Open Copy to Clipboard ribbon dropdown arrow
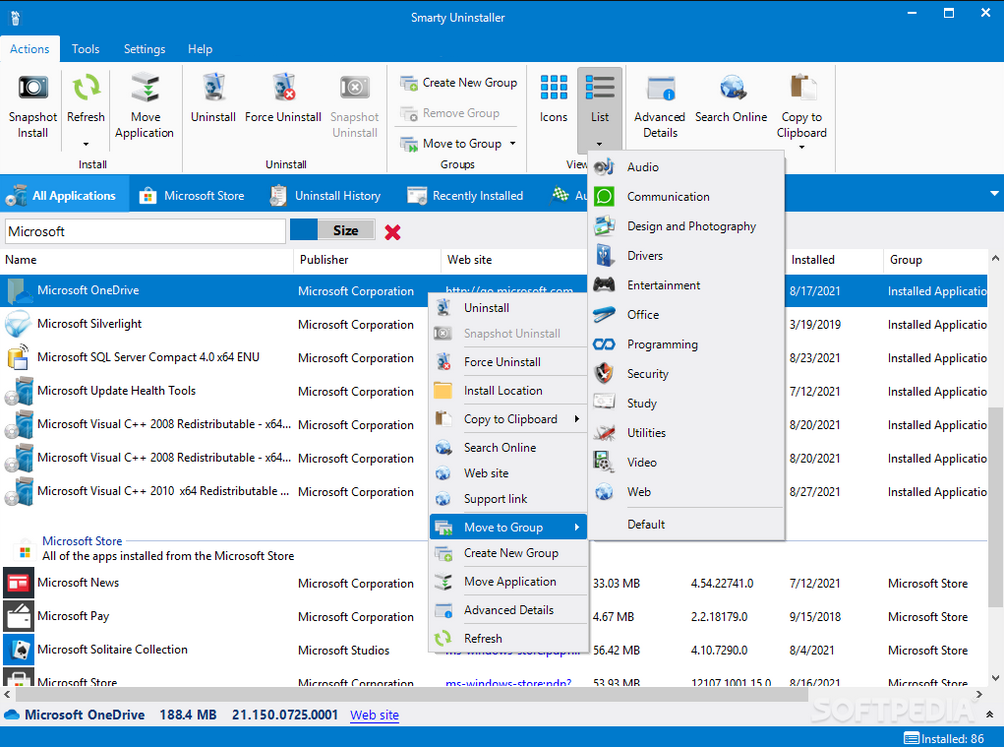The image size is (1004, 747). 802,147
